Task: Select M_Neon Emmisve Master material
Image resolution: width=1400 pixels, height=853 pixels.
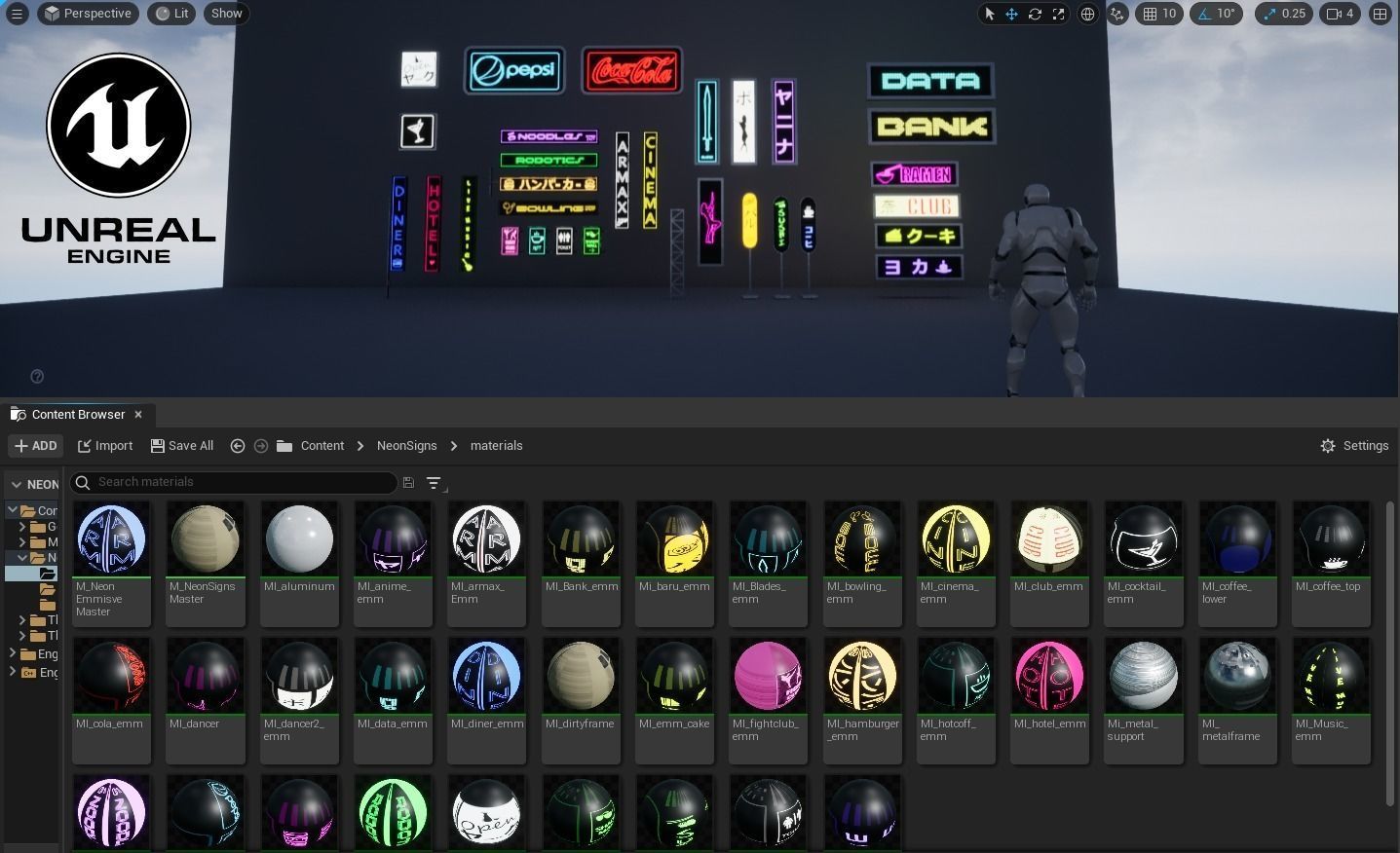Action: pyautogui.click(x=111, y=563)
